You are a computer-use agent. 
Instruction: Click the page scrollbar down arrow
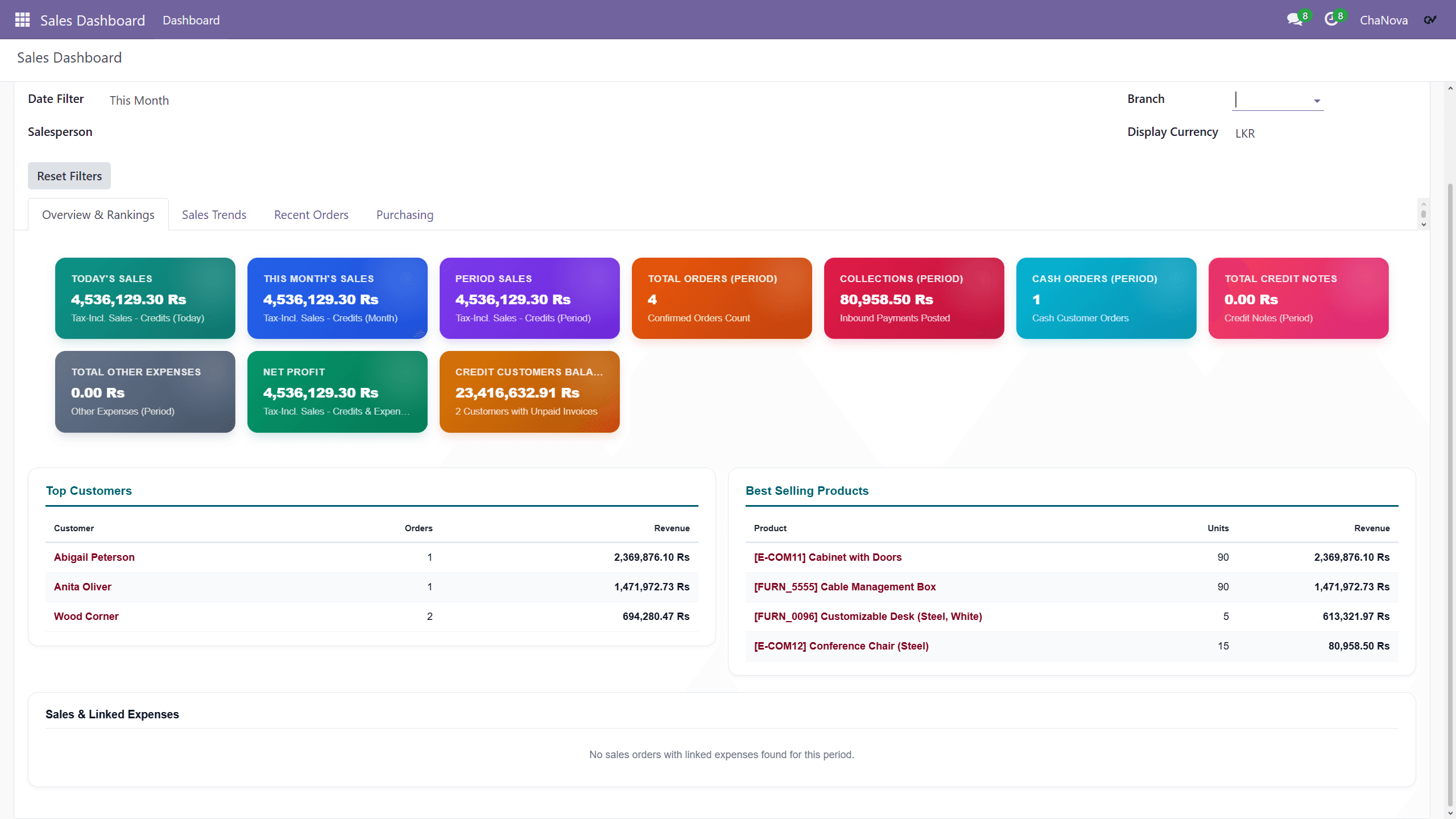point(1450,813)
